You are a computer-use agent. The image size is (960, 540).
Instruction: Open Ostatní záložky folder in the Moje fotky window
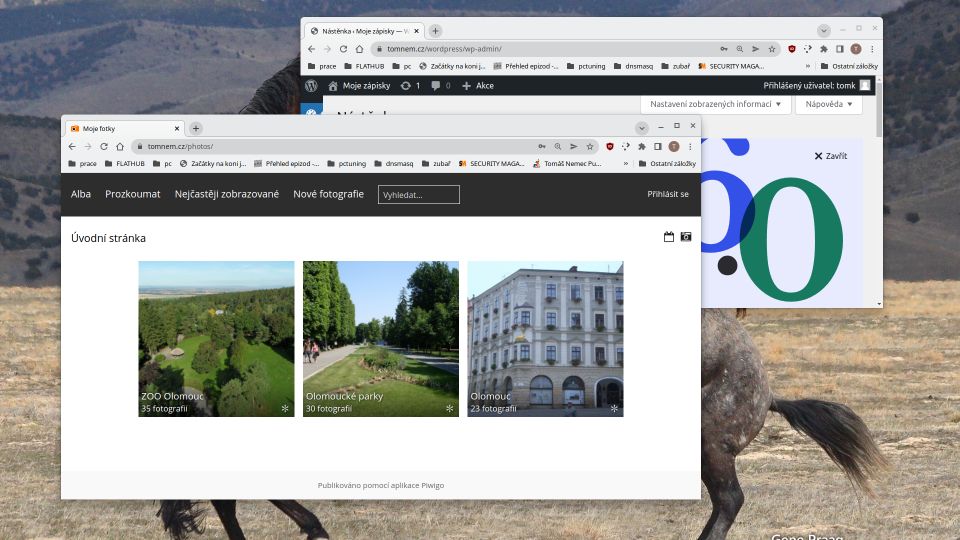[667, 163]
